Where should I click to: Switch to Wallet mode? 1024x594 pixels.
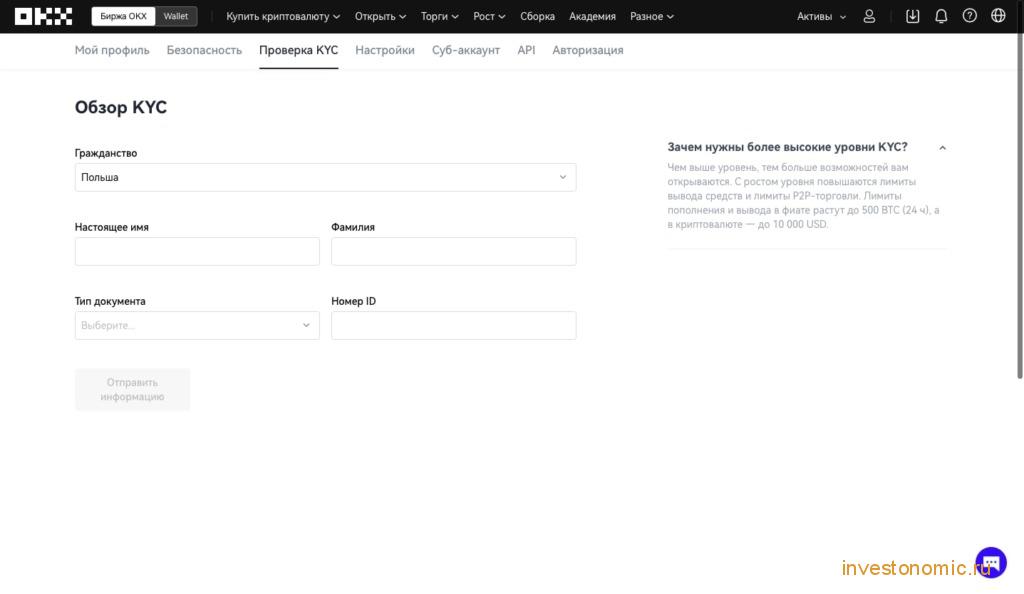tap(176, 16)
